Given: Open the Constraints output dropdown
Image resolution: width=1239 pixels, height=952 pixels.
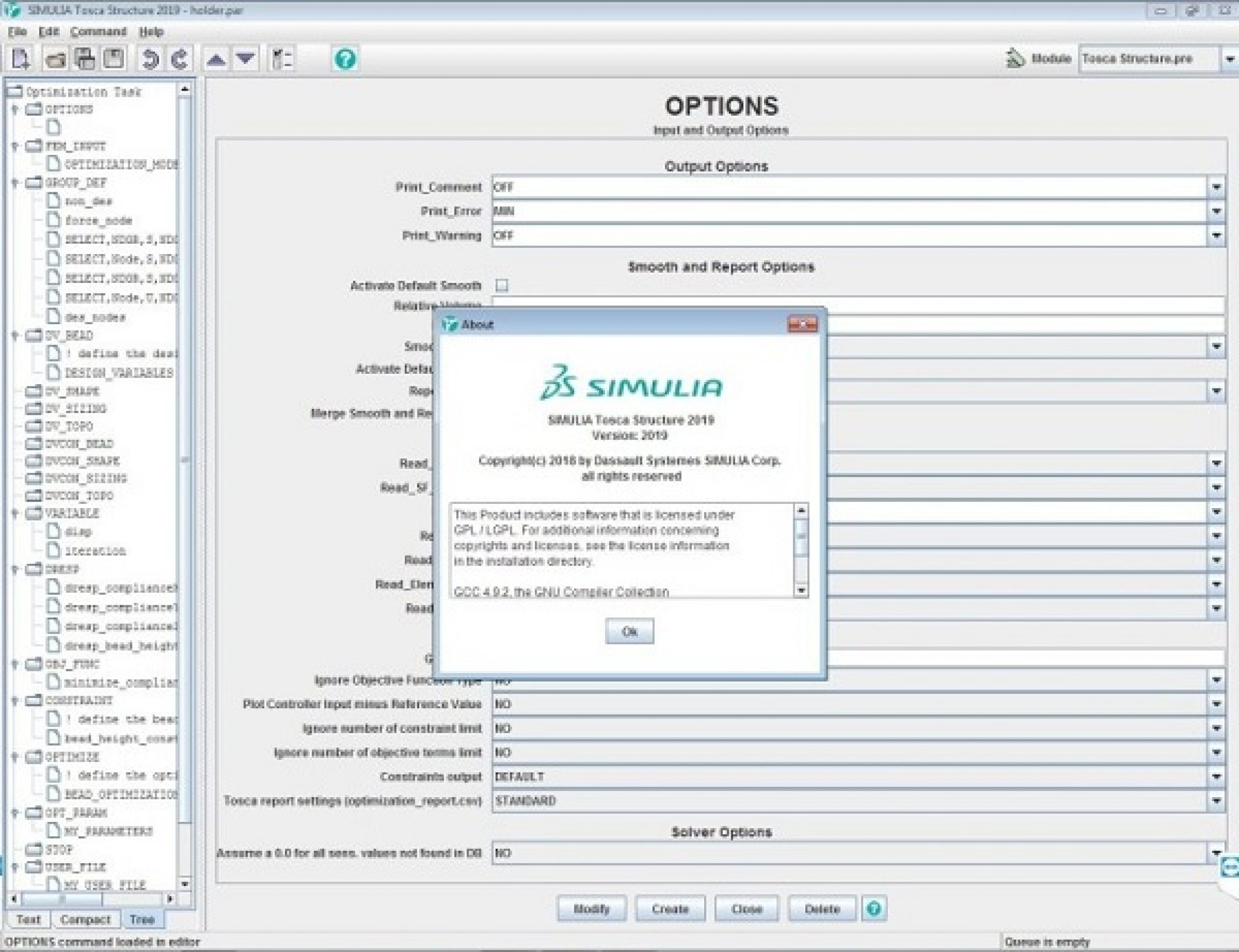Looking at the screenshot, I should [1216, 777].
